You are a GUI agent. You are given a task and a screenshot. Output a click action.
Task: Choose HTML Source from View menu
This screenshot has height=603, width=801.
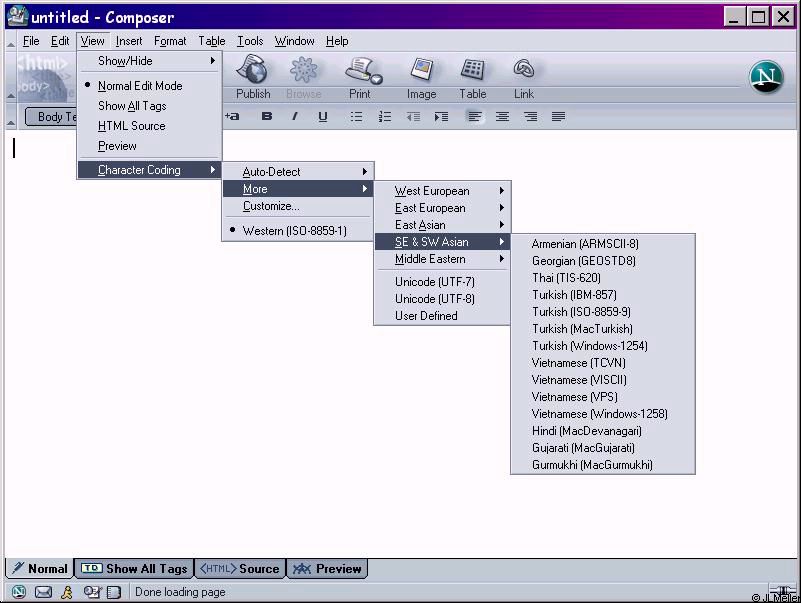tap(150, 126)
